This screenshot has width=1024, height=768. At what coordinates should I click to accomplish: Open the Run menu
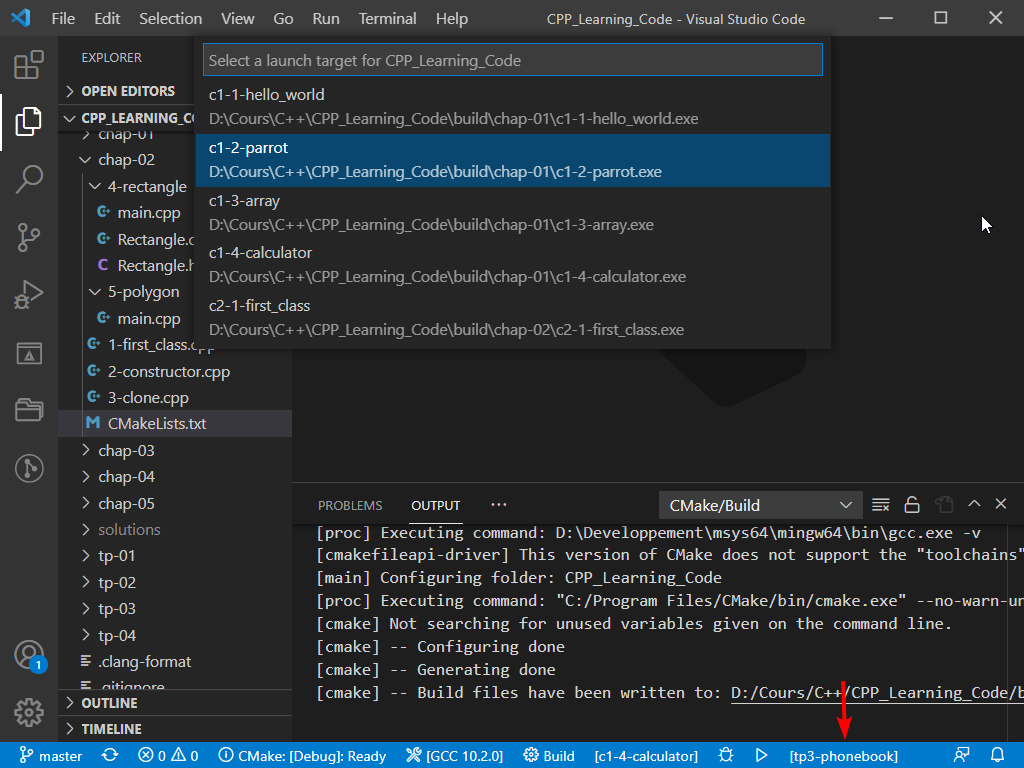(326, 18)
